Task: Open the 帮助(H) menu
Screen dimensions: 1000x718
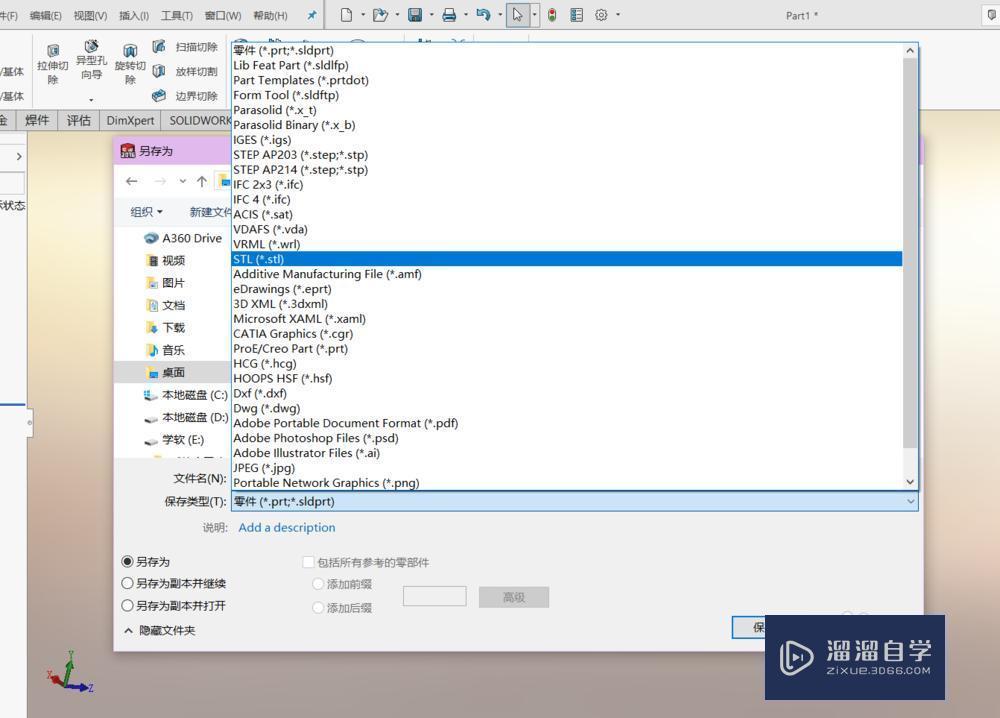Action: coord(270,15)
